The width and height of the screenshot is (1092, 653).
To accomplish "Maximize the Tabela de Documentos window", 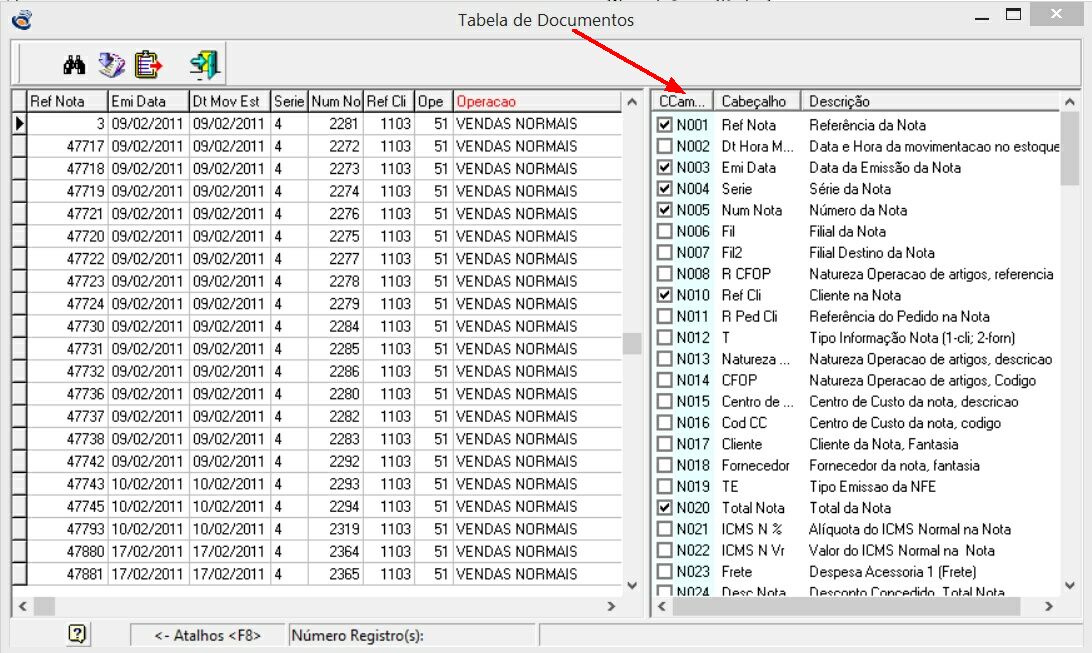I will pos(1013,15).
